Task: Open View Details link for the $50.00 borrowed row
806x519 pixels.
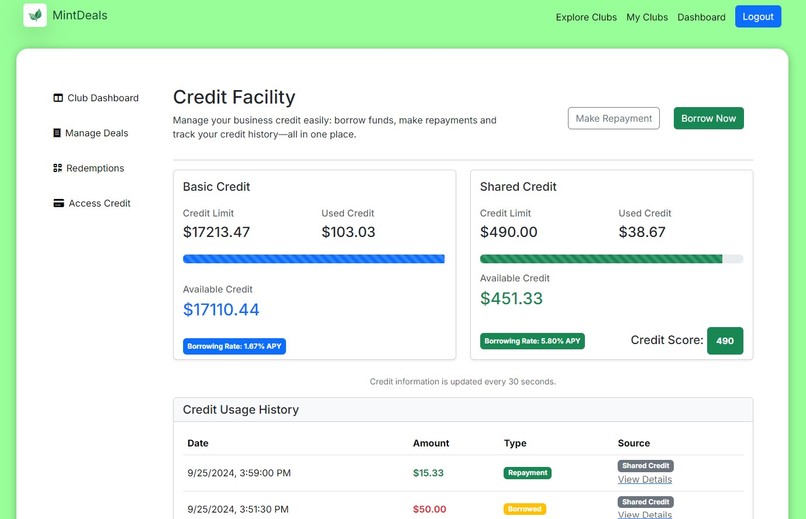Action: (645, 514)
